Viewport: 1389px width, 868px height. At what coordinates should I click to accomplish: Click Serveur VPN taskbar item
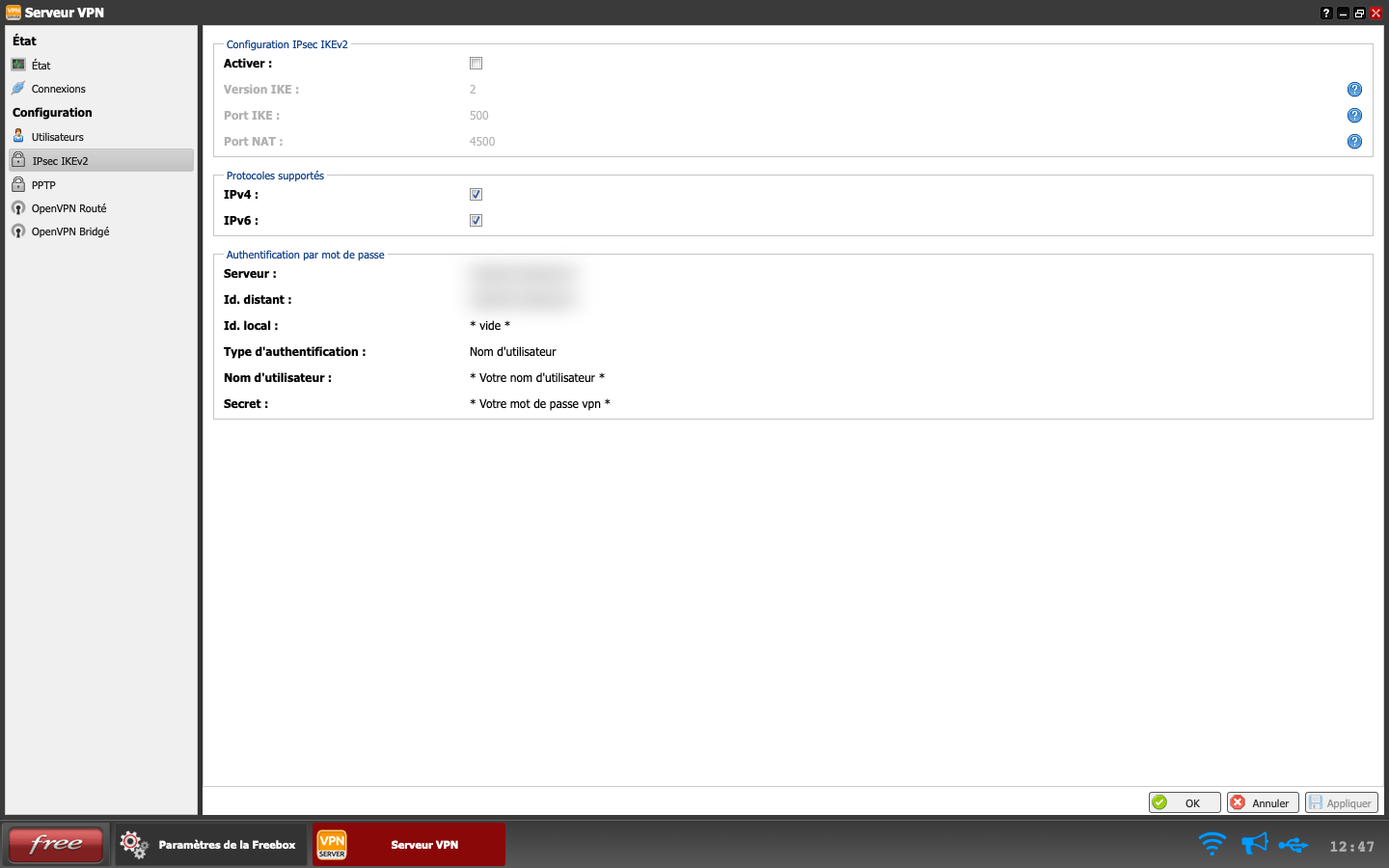(408, 844)
